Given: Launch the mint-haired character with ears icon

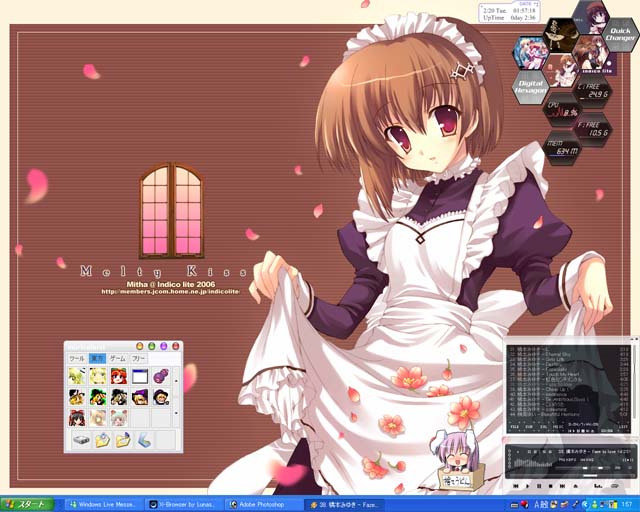Looking at the screenshot, I should click(119, 418).
